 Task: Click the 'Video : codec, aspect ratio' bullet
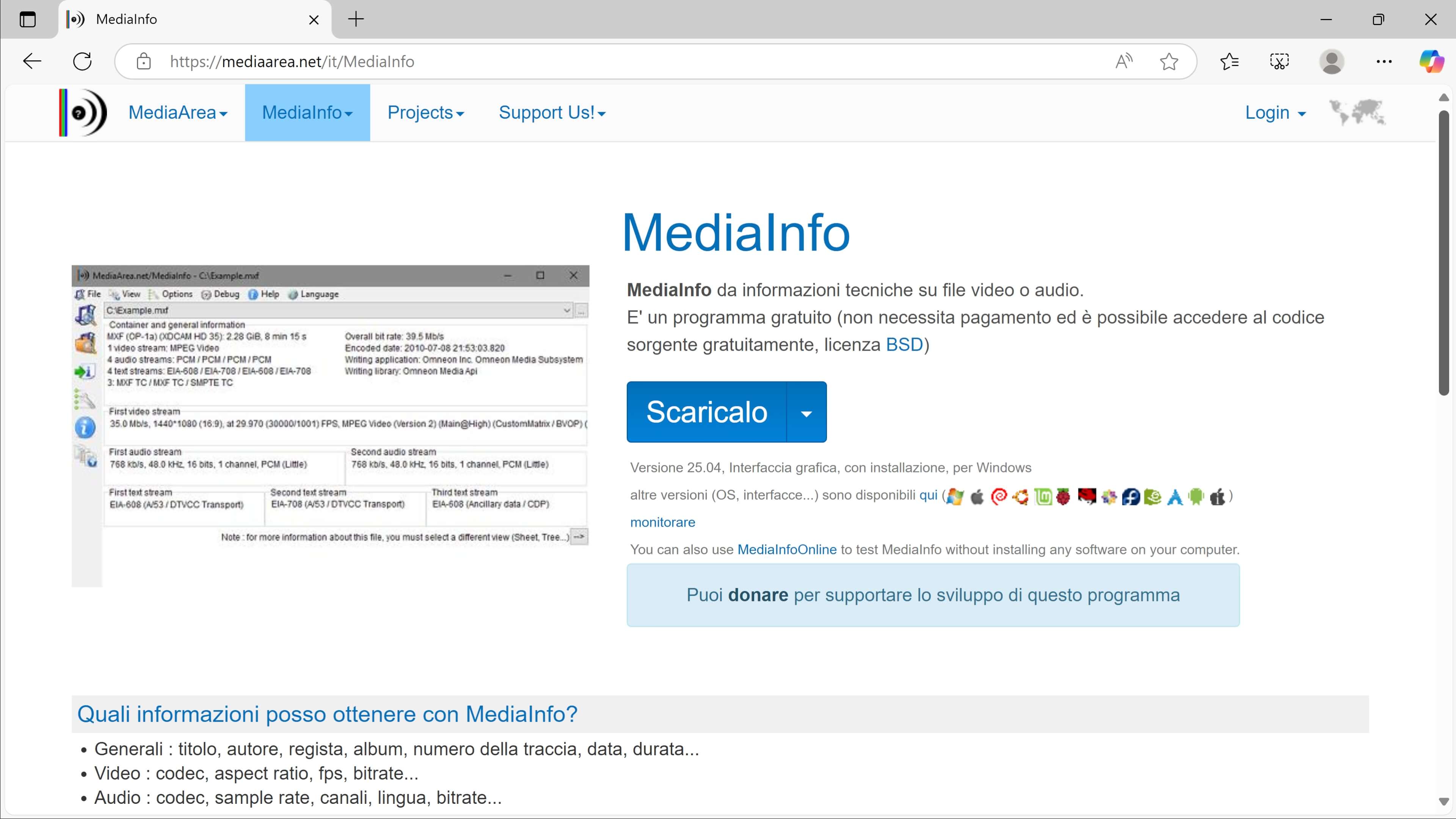tap(256, 773)
